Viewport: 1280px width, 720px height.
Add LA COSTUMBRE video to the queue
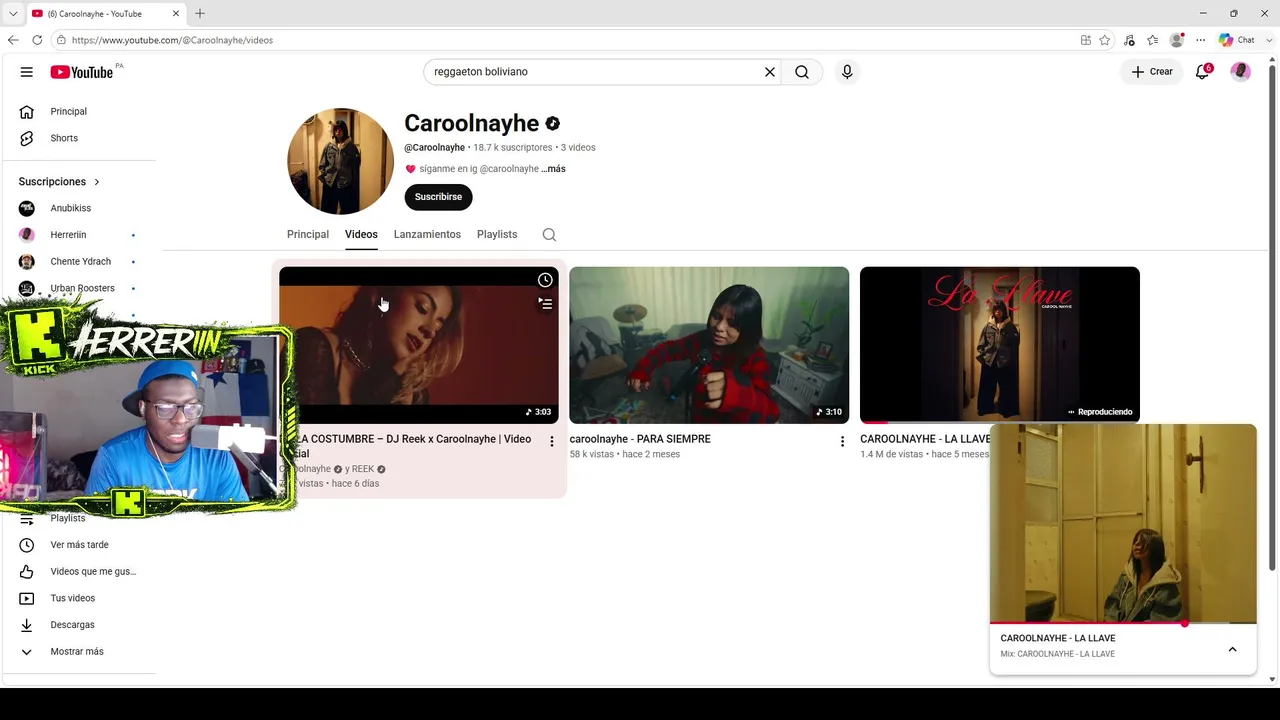coord(545,303)
